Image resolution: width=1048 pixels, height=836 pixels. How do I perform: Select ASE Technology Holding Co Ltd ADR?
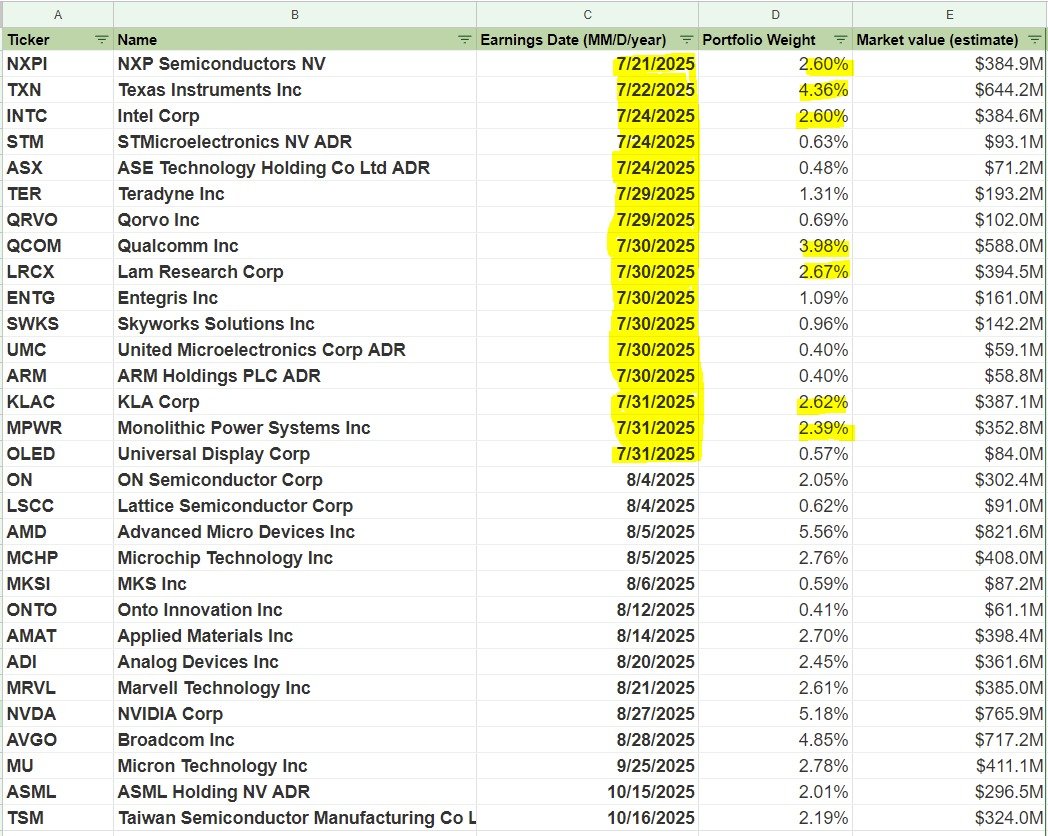point(295,168)
